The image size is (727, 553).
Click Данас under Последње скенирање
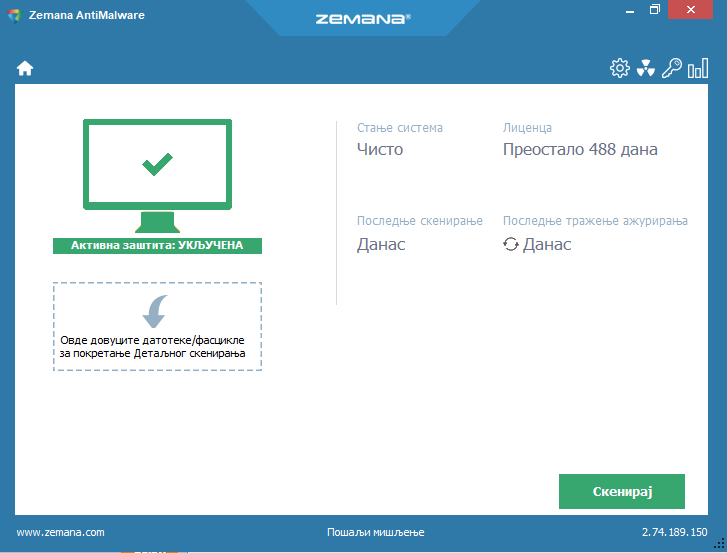point(381,244)
